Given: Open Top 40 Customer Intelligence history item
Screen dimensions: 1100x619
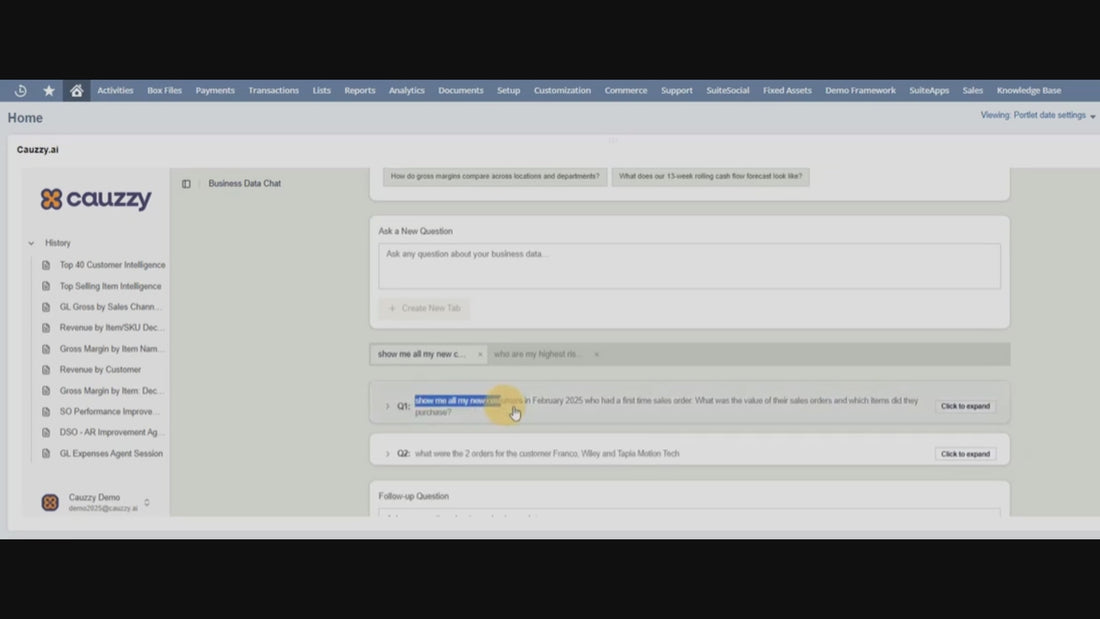Looking at the screenshot, I should 112,265.
